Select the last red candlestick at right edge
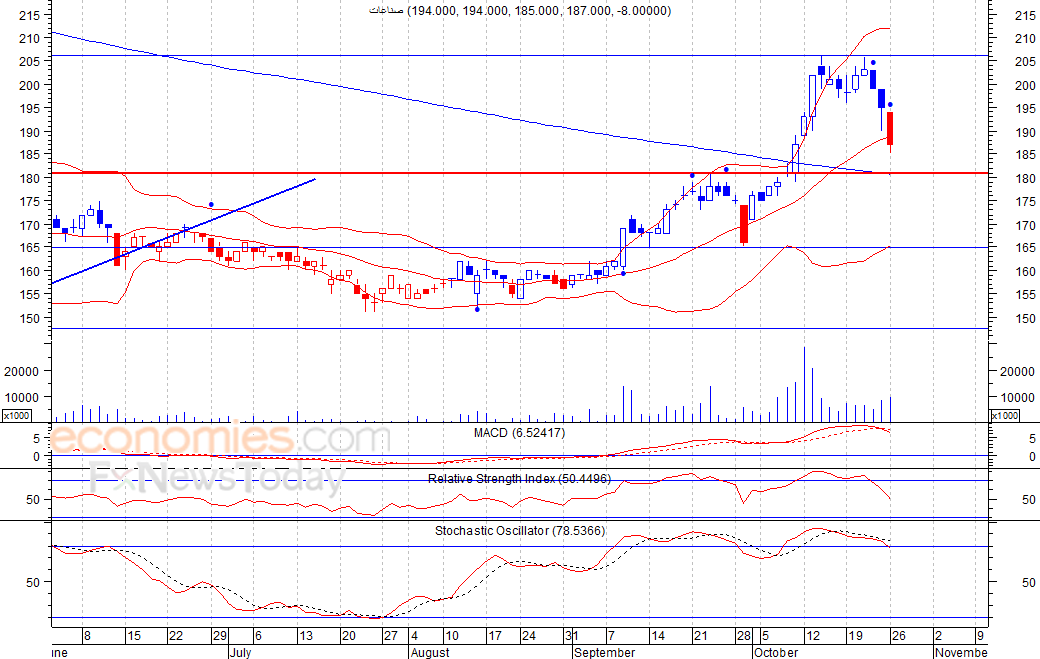This screenshot has height=659, width=1040. point(890,128)
